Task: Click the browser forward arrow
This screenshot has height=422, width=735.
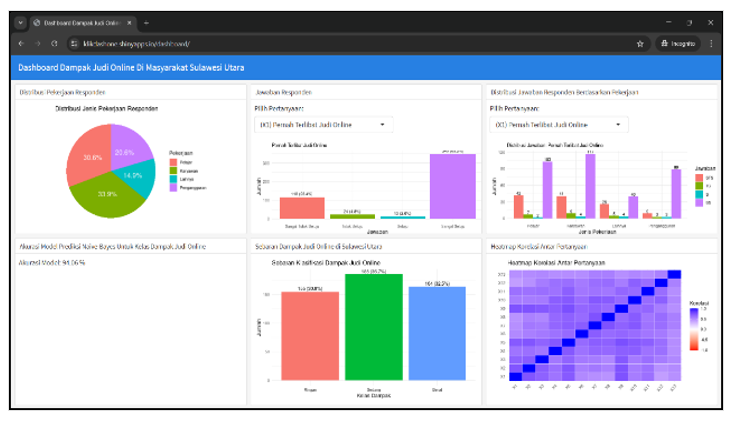Action: 38,44
